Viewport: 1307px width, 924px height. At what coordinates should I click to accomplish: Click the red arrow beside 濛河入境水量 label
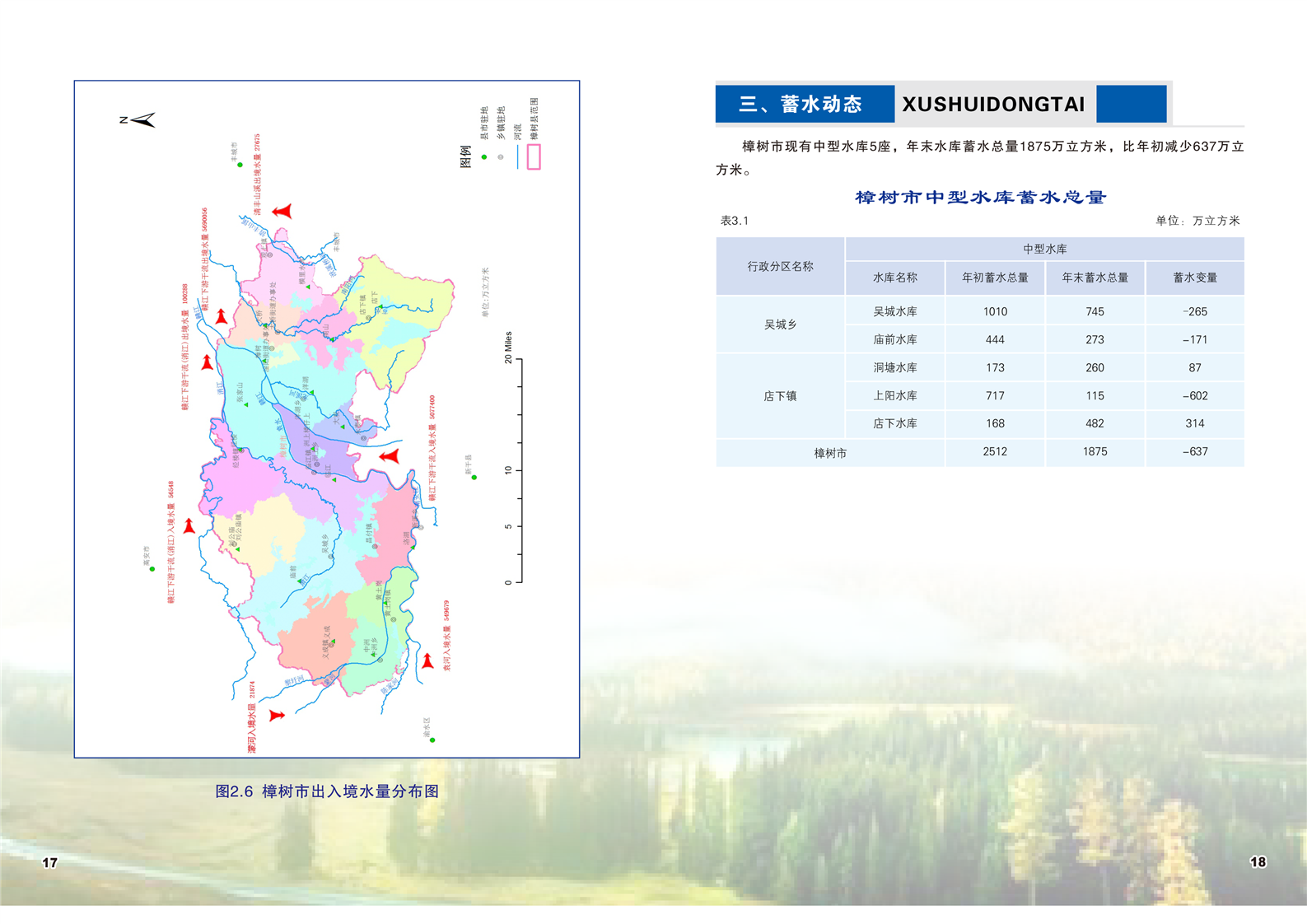(277, 715)
